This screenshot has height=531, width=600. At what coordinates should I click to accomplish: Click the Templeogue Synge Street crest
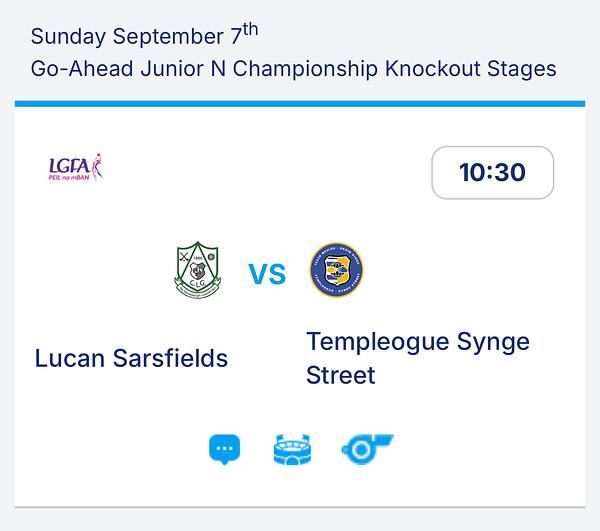click(336, 270)
